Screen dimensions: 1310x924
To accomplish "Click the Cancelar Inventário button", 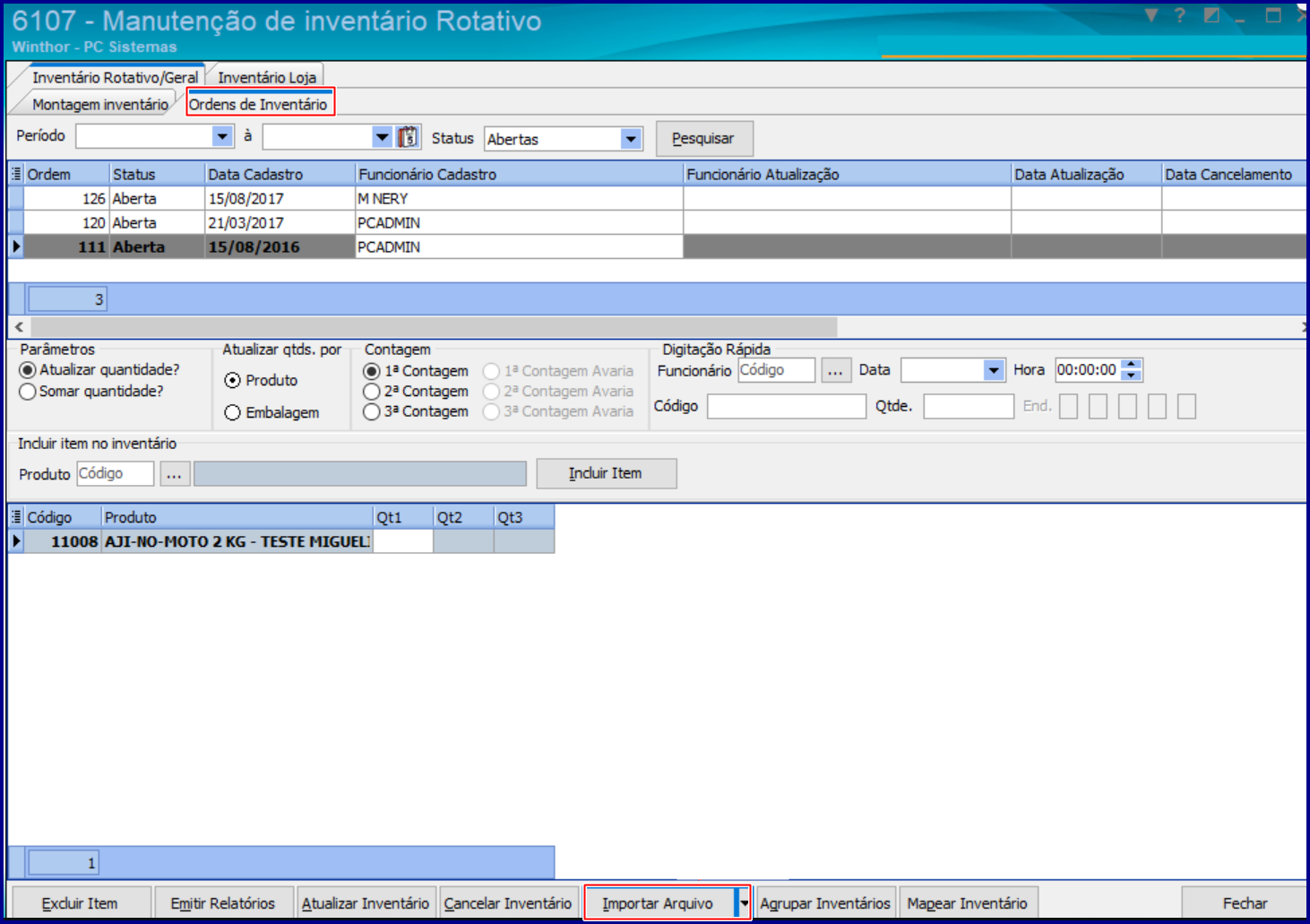I will tap(508, 903).
